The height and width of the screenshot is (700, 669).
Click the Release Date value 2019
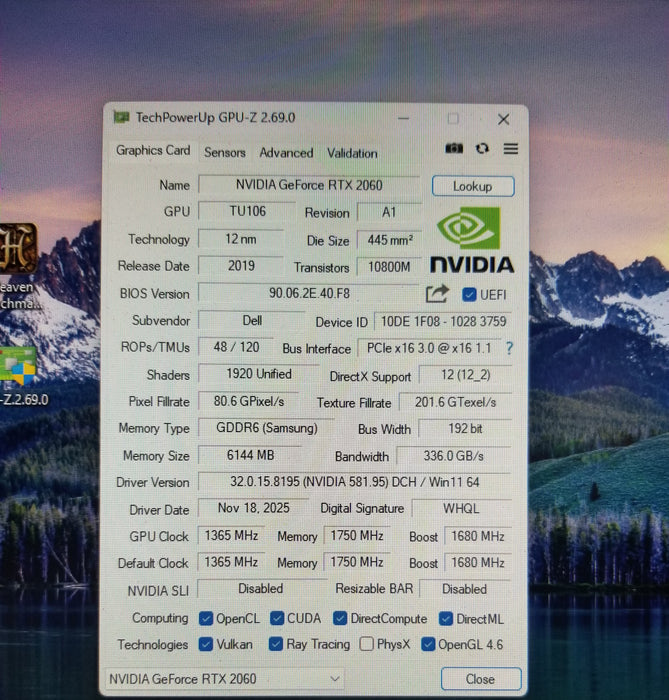coord(241,266)
